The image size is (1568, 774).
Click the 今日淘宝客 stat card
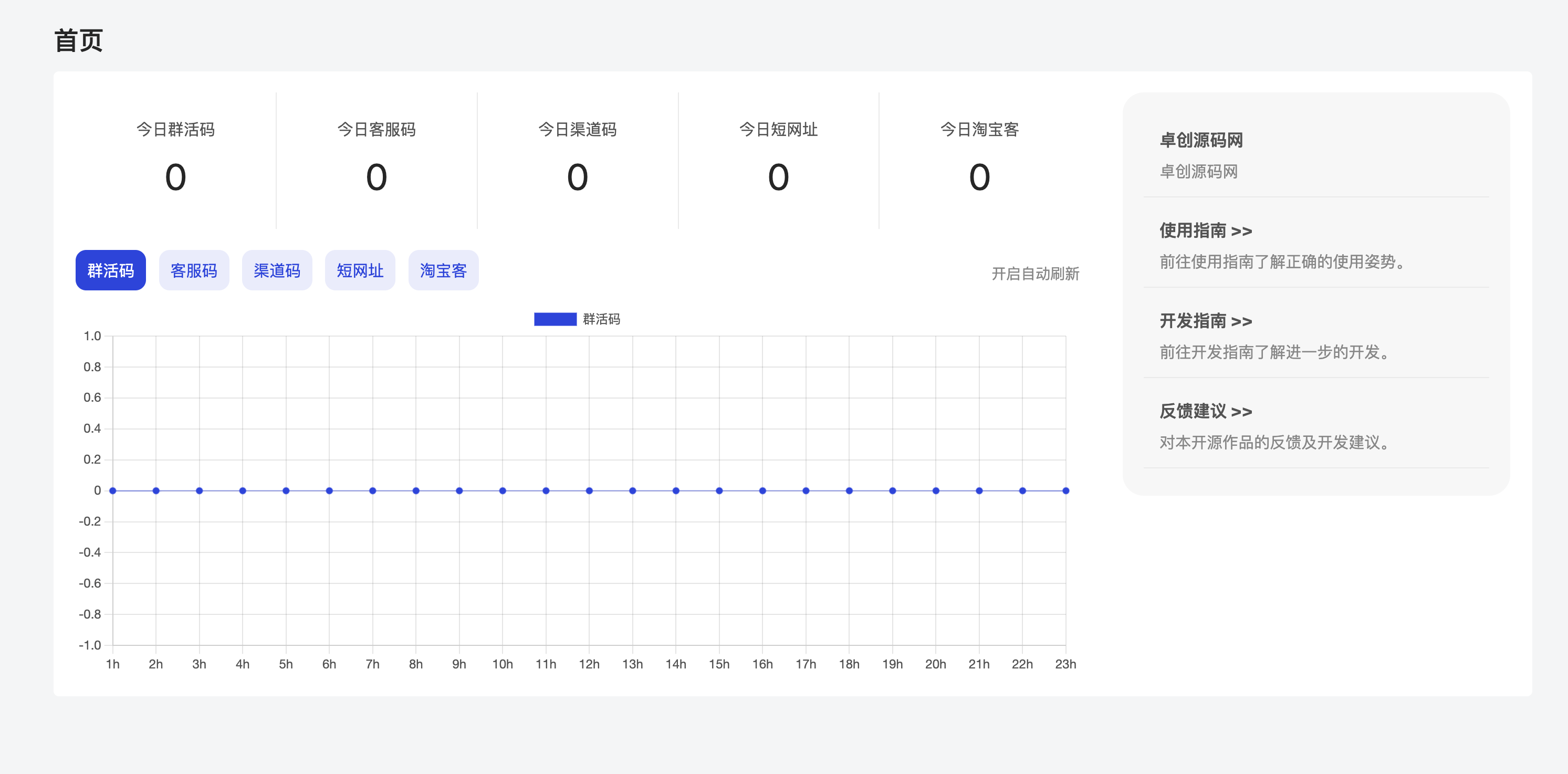click(979, 161)
